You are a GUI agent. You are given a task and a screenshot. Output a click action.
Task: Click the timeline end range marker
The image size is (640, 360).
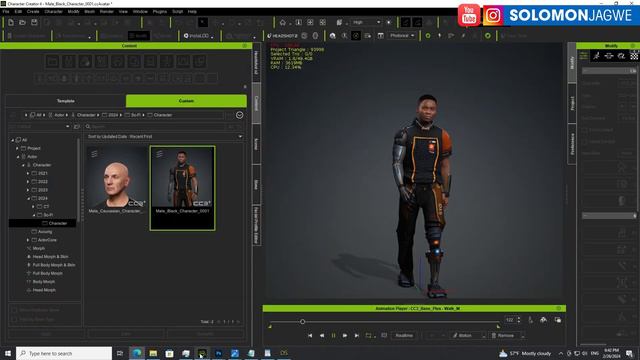pyautogui.click(x=498, y=326)
